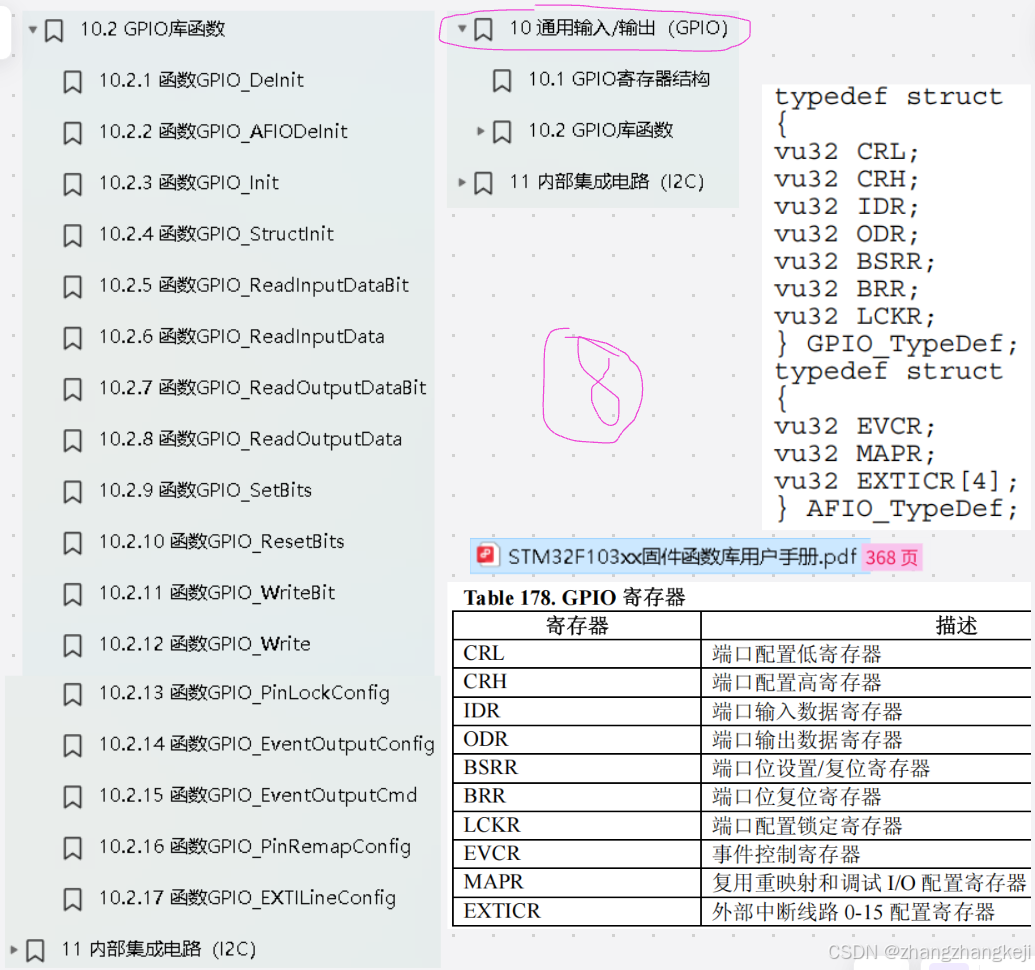Open 10.2.9 函数GPIO_SetBits bookmark
Viewport: 1035px width, 970px height.
205,490
